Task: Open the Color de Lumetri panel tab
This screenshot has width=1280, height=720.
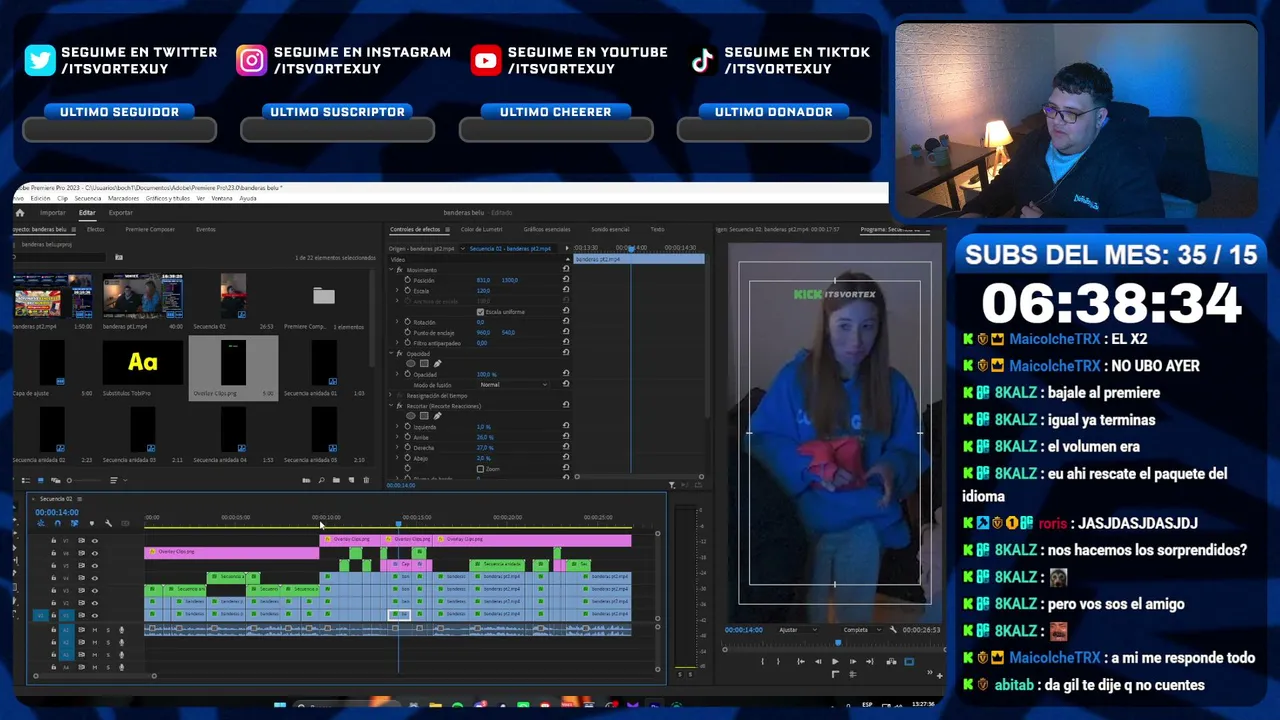Action: [481, 230]
